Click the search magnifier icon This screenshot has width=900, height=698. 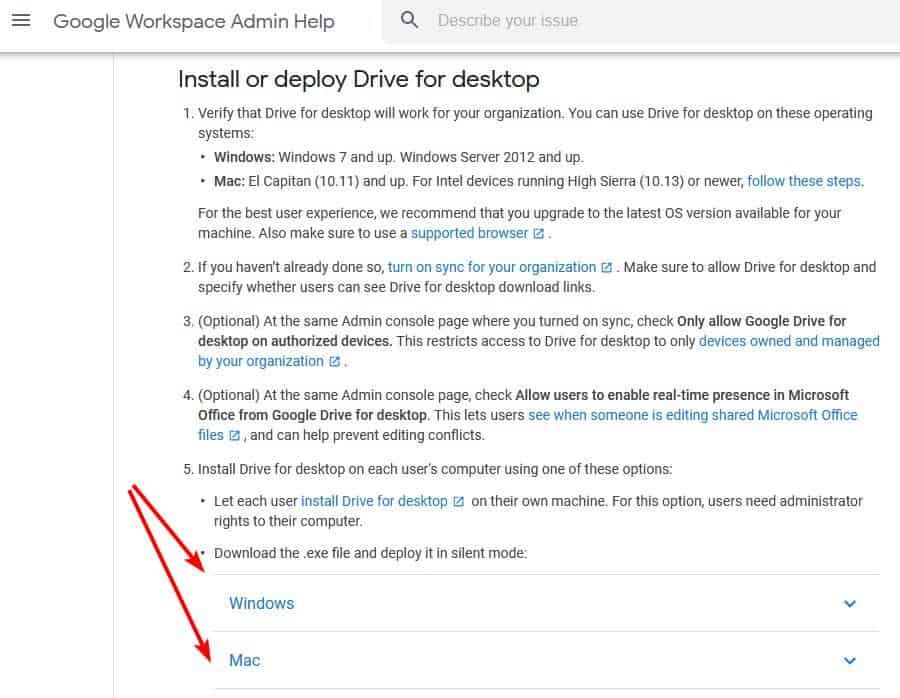point(409,20)
